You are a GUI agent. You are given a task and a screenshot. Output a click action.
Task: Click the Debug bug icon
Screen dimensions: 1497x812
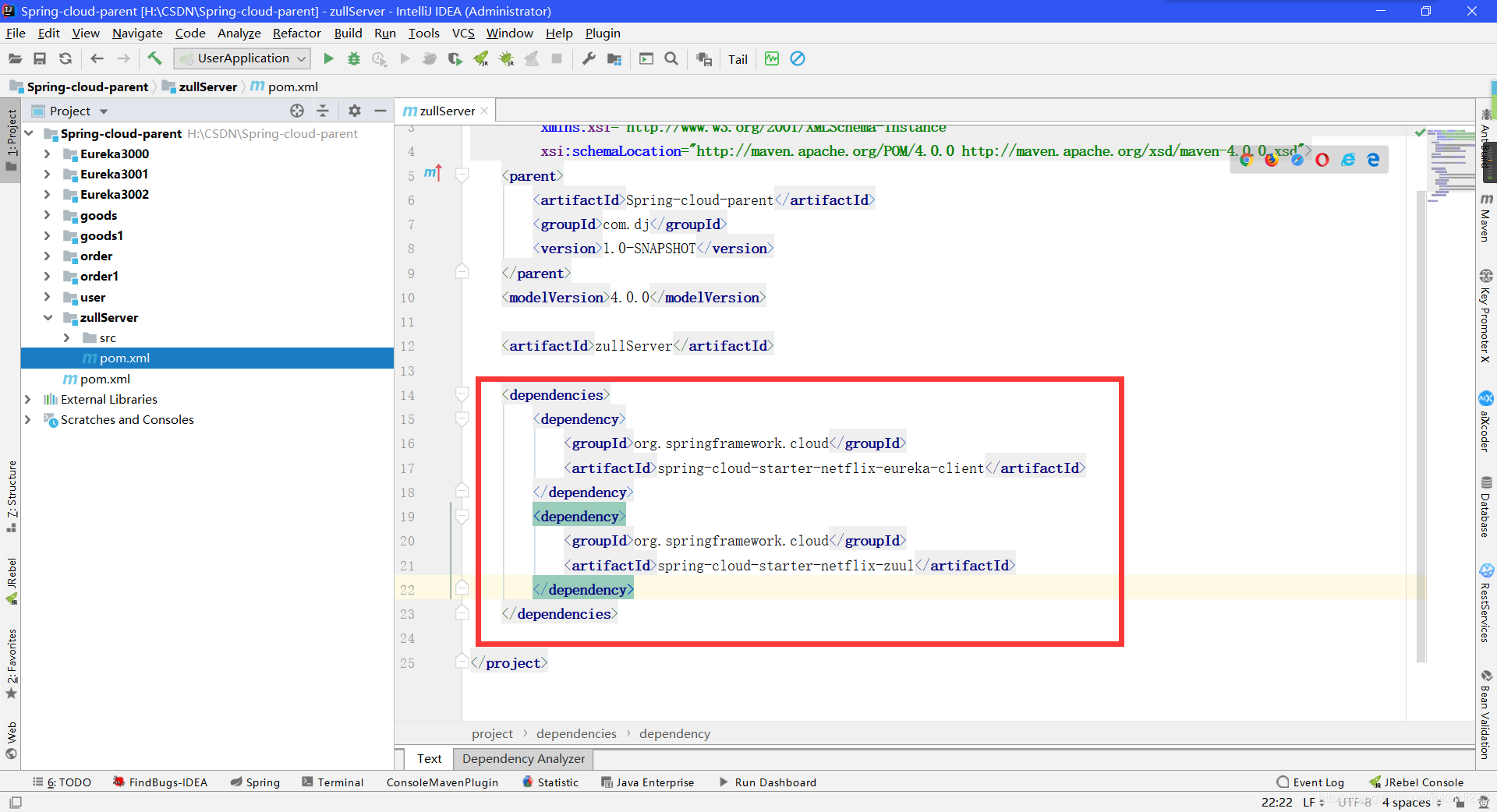(x=354, y=58)
